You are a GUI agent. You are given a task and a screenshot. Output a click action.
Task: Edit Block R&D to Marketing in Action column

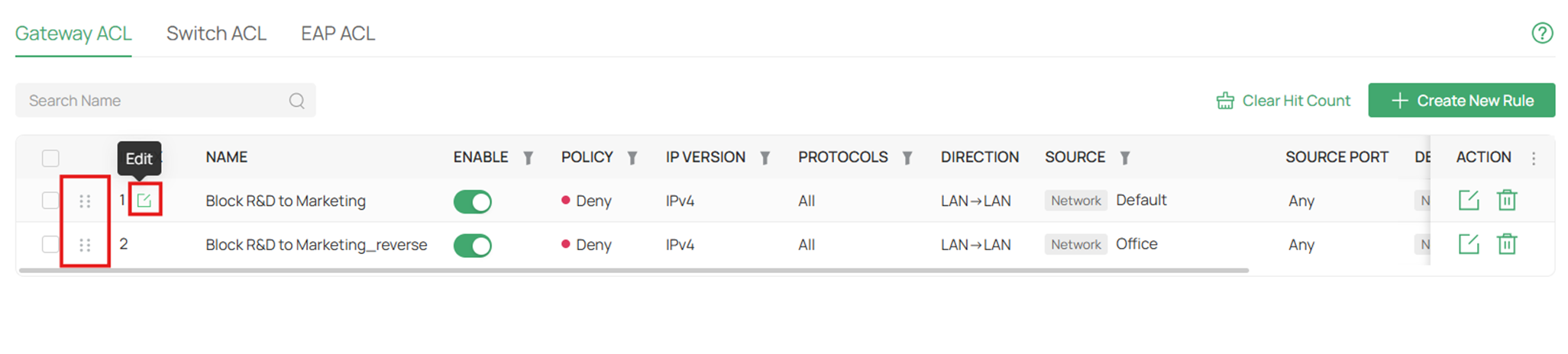pyautogui.click(x=1468, y=200)
